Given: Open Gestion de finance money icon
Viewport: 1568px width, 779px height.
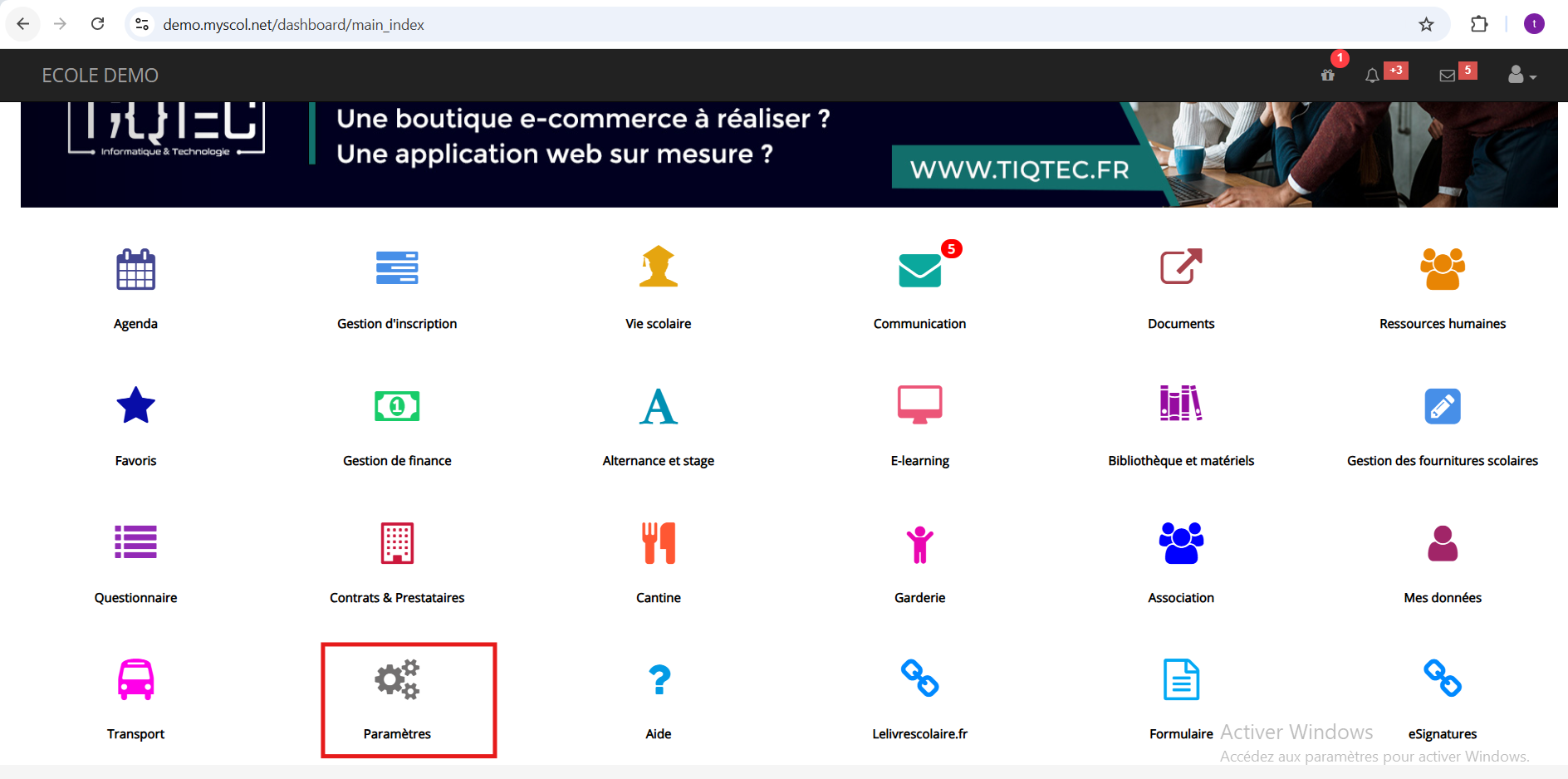Looking at the screenshot, I should pos(397,406).
